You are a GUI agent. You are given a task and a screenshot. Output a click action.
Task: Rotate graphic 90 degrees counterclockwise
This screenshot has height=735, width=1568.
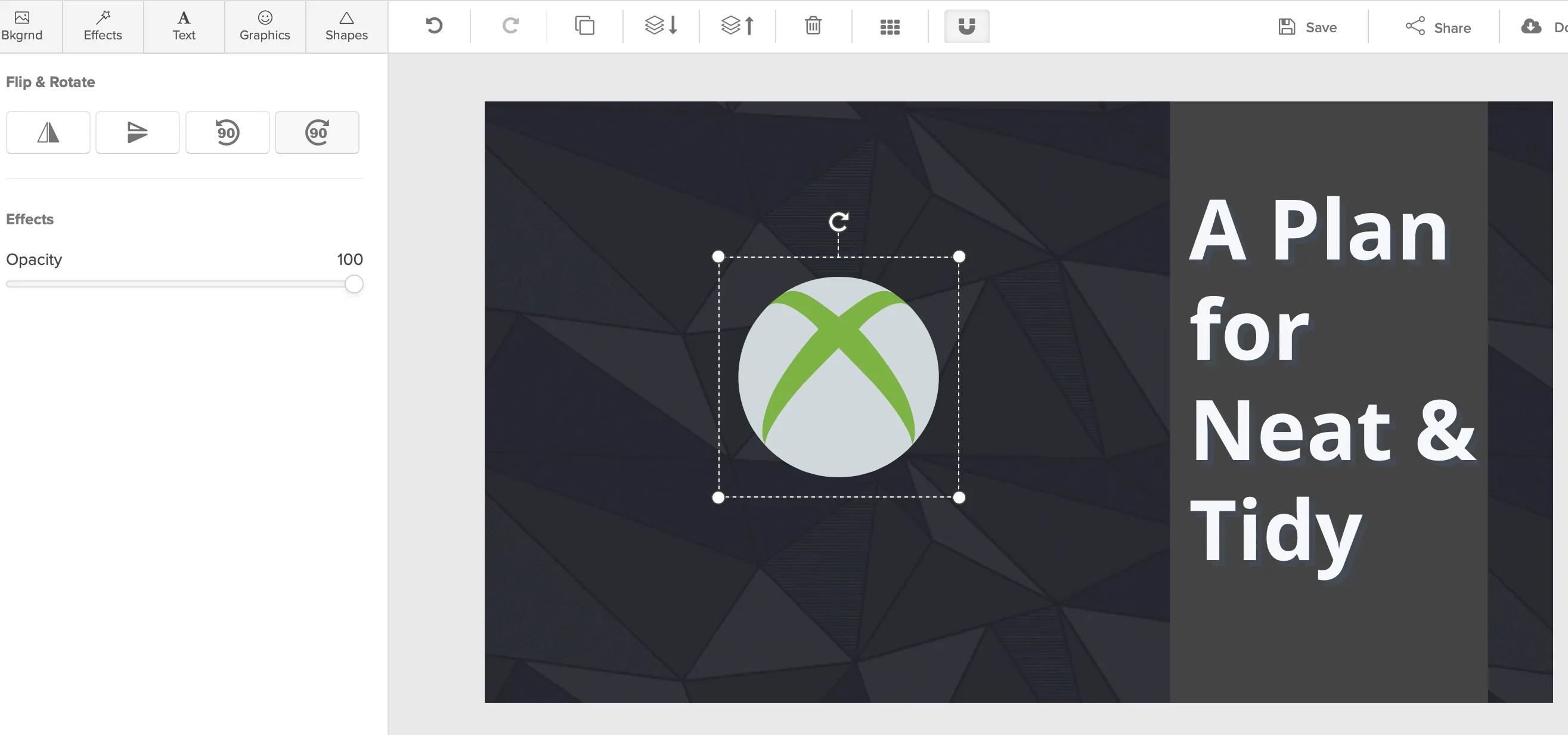(x=228, y=132)
